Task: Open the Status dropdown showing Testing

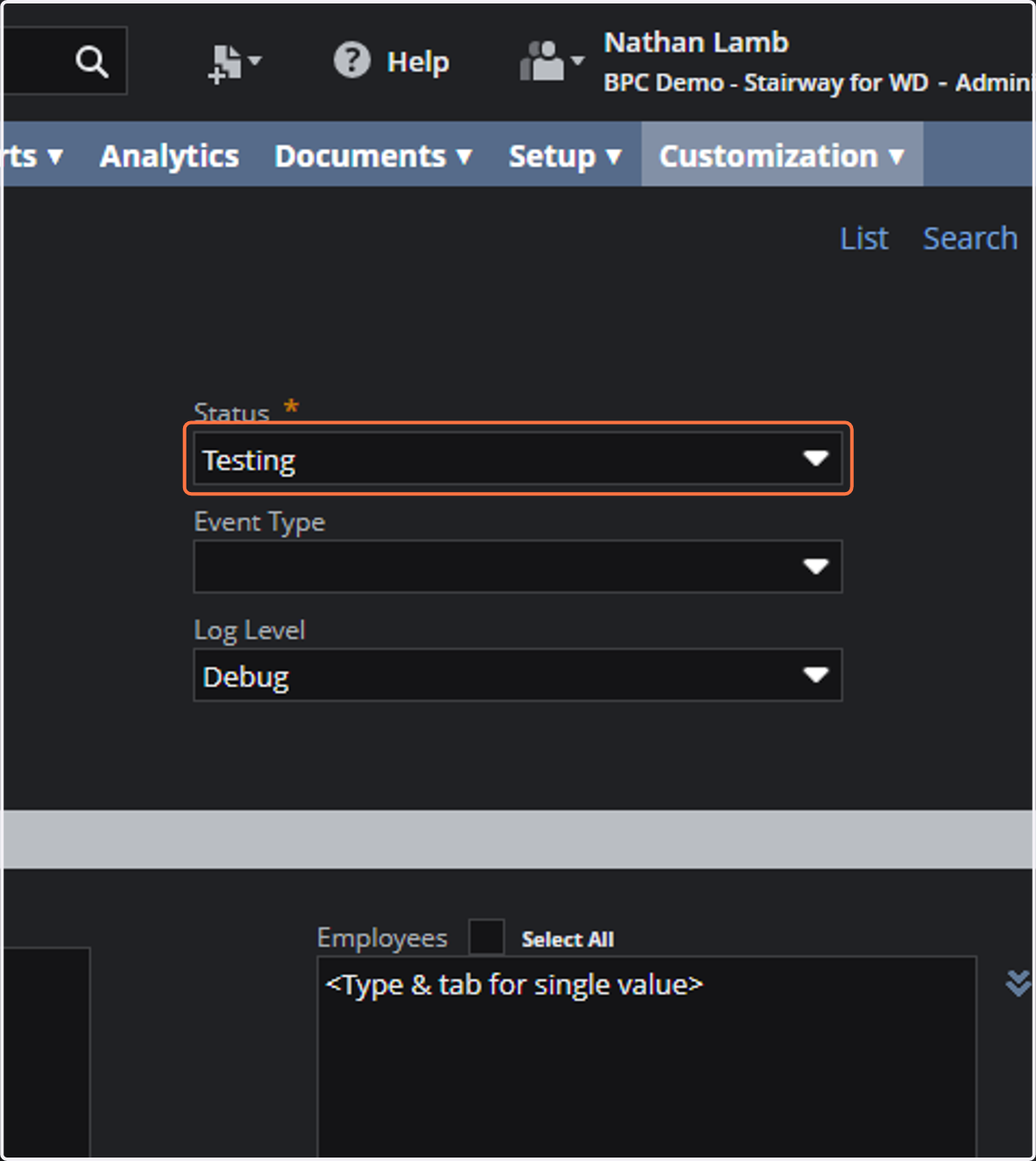Action: point(518,458)
